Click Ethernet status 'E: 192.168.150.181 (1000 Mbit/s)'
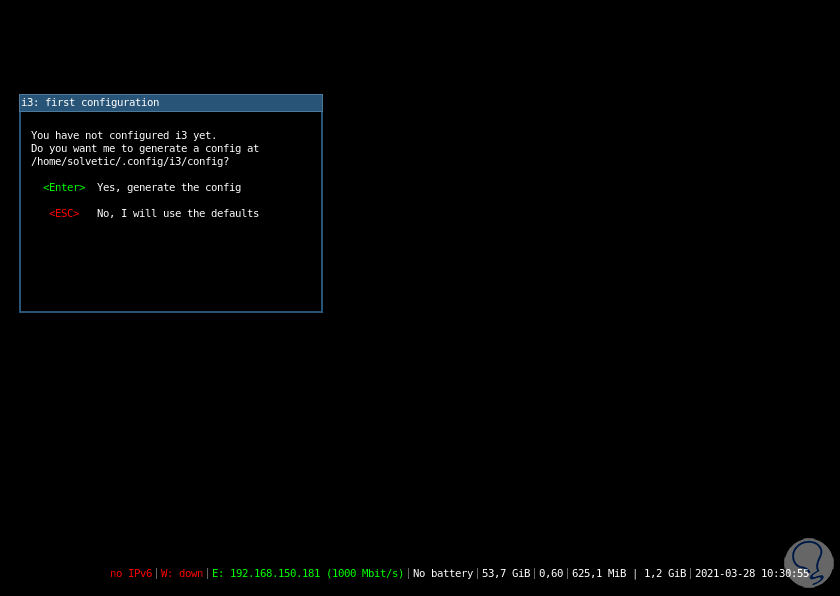 tap(308, 574)
